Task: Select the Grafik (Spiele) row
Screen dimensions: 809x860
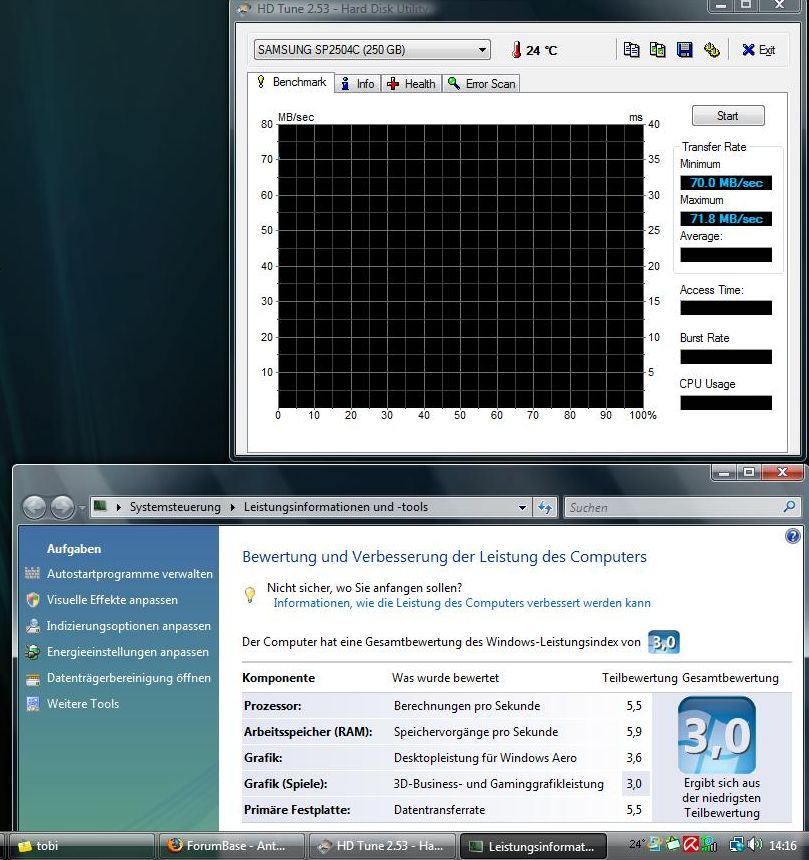Action: click(x=446, y=784)
